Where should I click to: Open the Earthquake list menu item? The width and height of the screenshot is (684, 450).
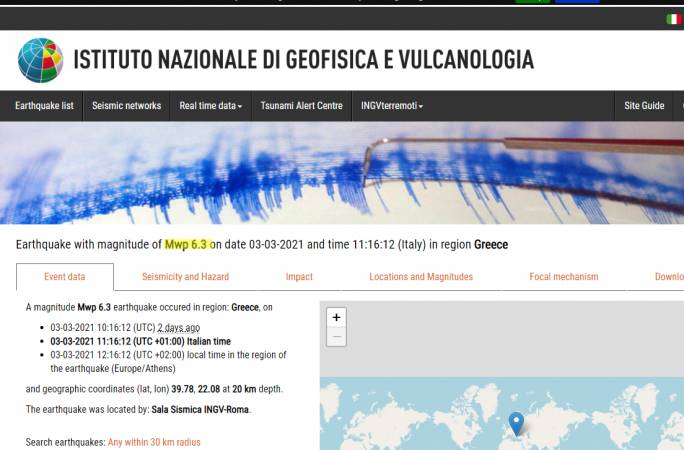tap(44, 106)
